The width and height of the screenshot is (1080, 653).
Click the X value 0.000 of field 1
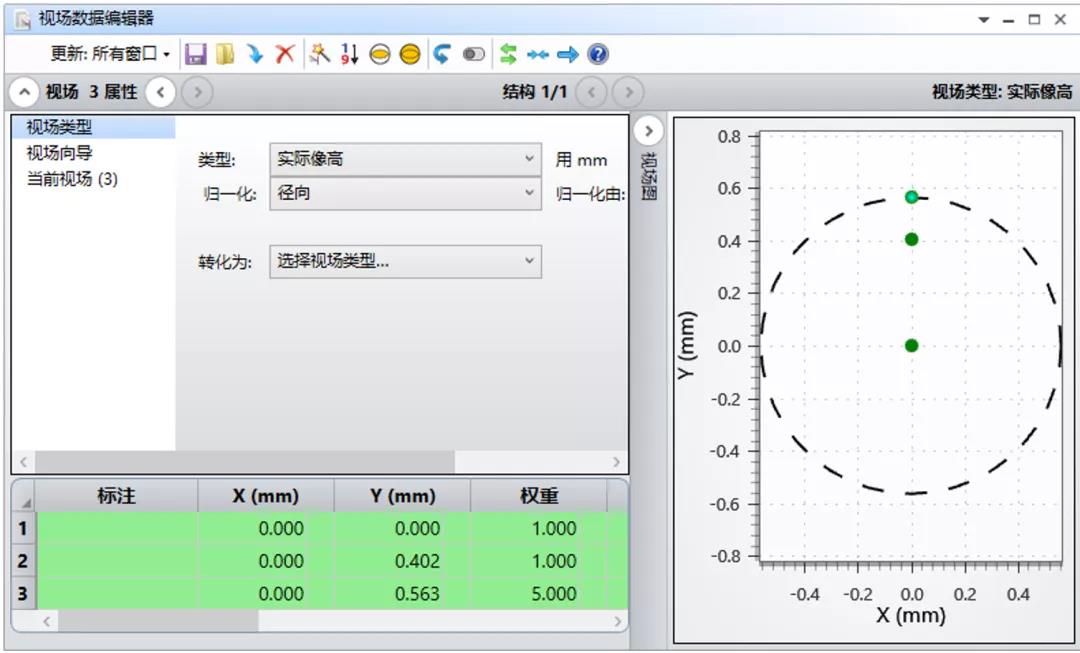point(266,528)
